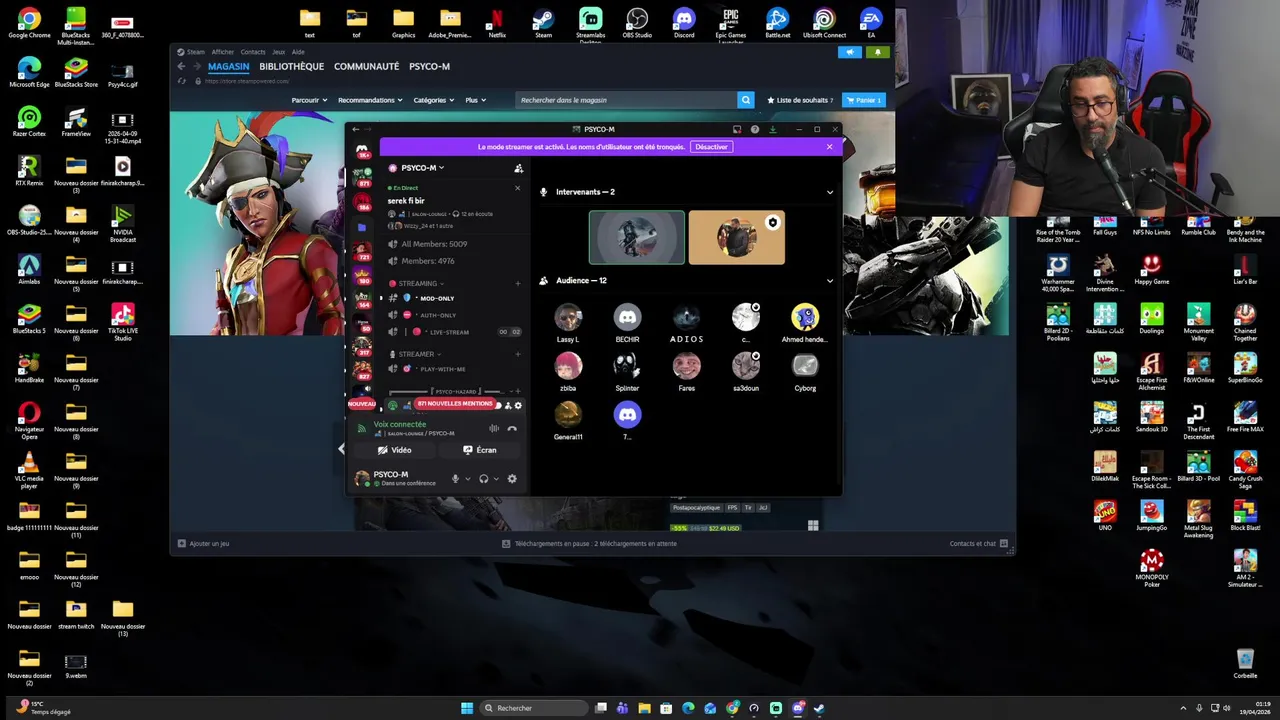Go back with Steam navigation back arrow
1280x720 pixels.
(181, 66)
